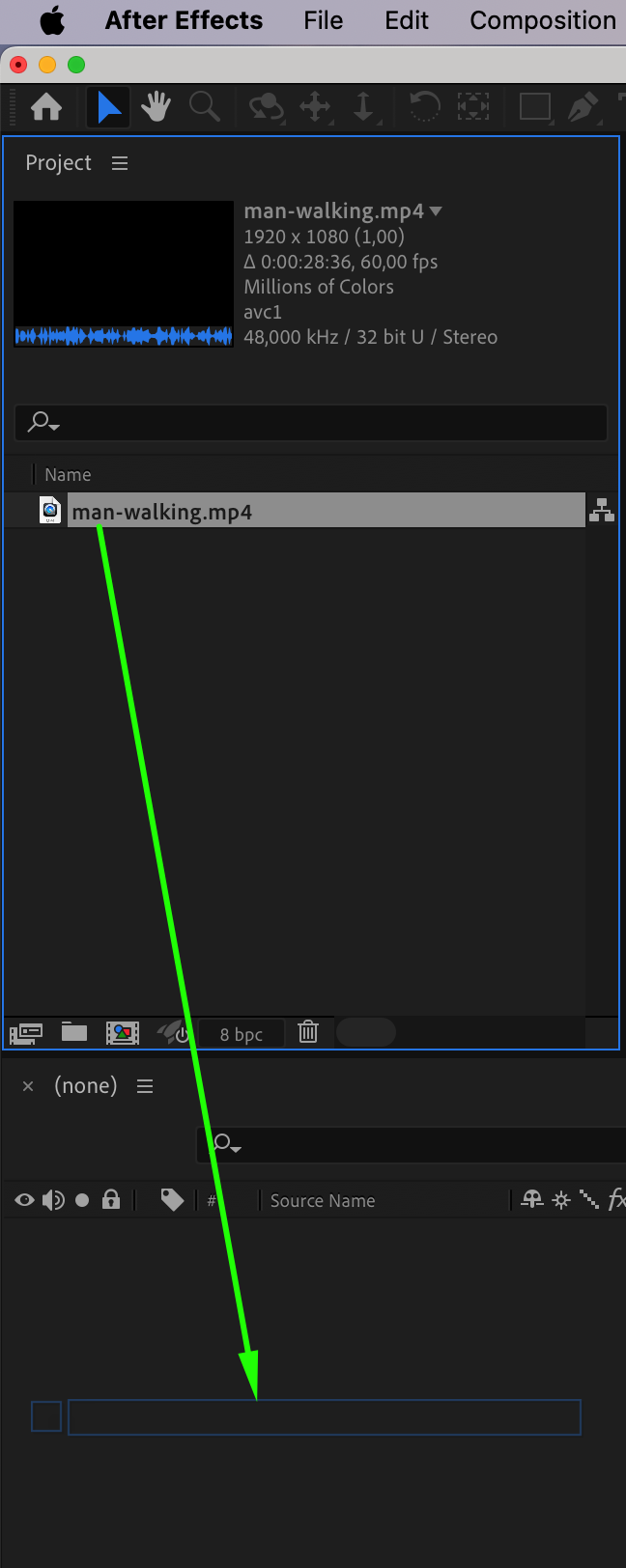Select the Home icon in toolbar
This screenshot has width=626, height=1568.
click(46, 107)
